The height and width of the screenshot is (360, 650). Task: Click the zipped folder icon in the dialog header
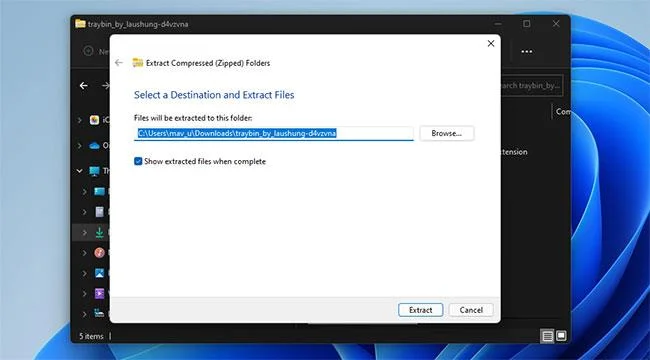tap(138, 63)
